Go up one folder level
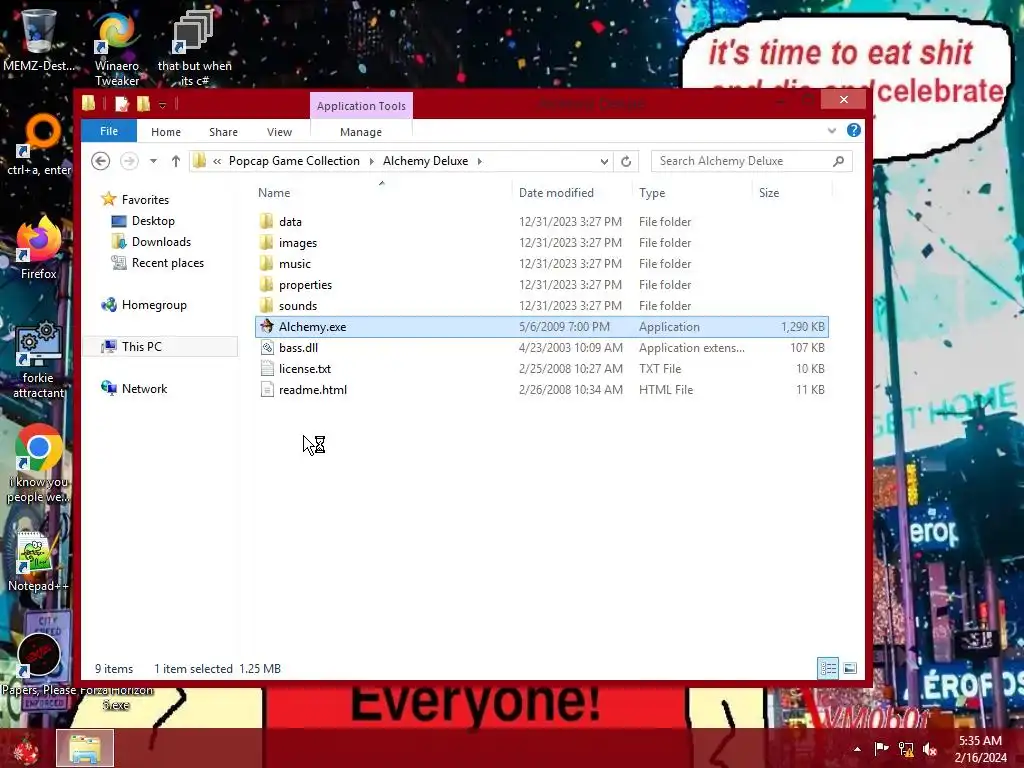 [x=176, y=161]
